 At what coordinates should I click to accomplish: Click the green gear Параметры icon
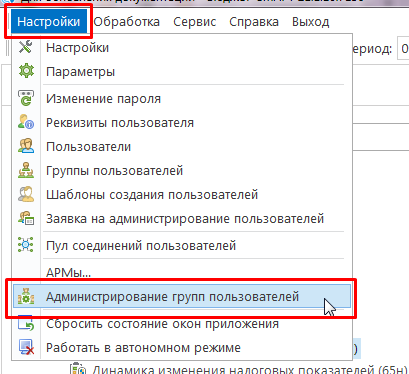pos(26,71)
